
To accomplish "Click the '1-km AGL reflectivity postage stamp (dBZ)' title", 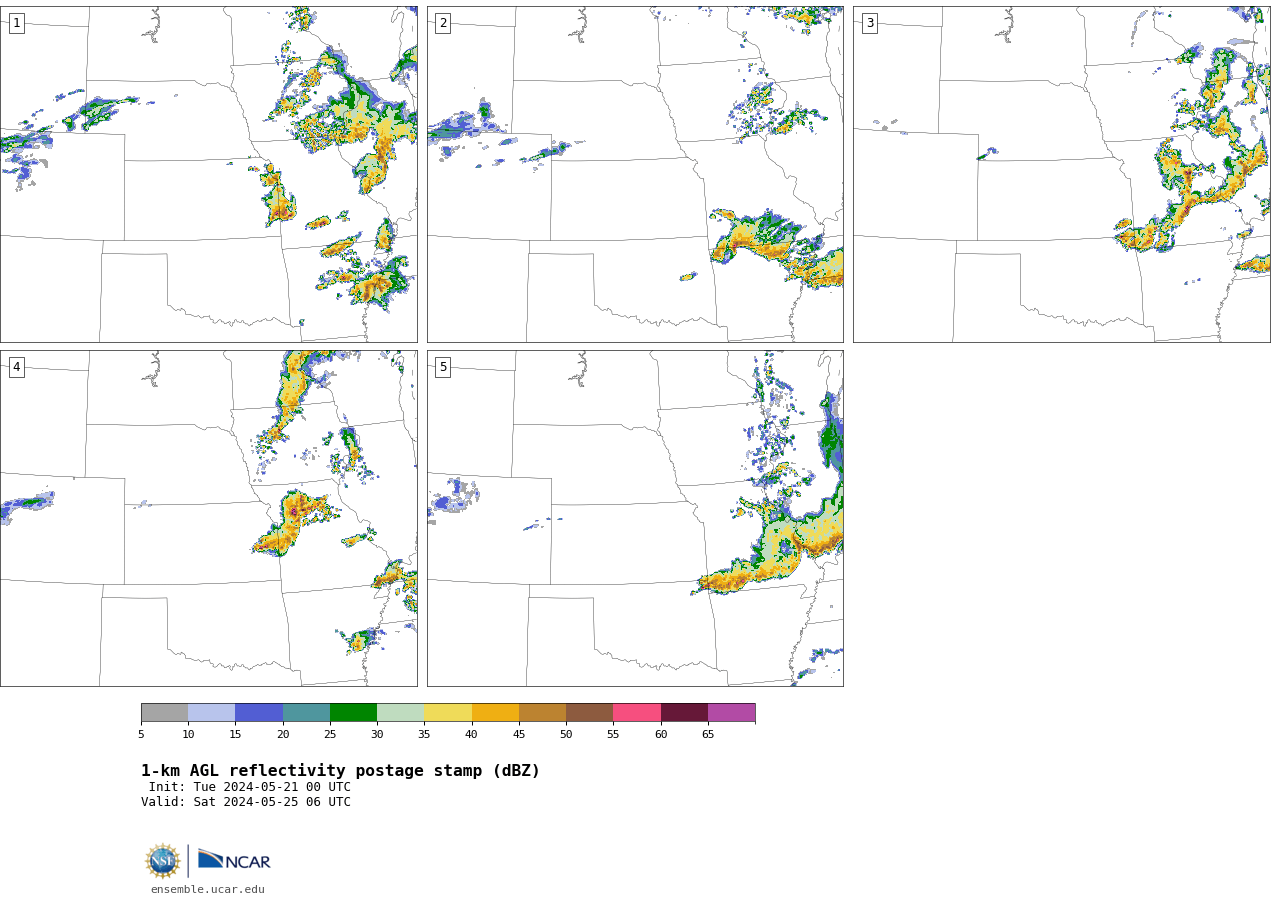I will click(340, 771).
